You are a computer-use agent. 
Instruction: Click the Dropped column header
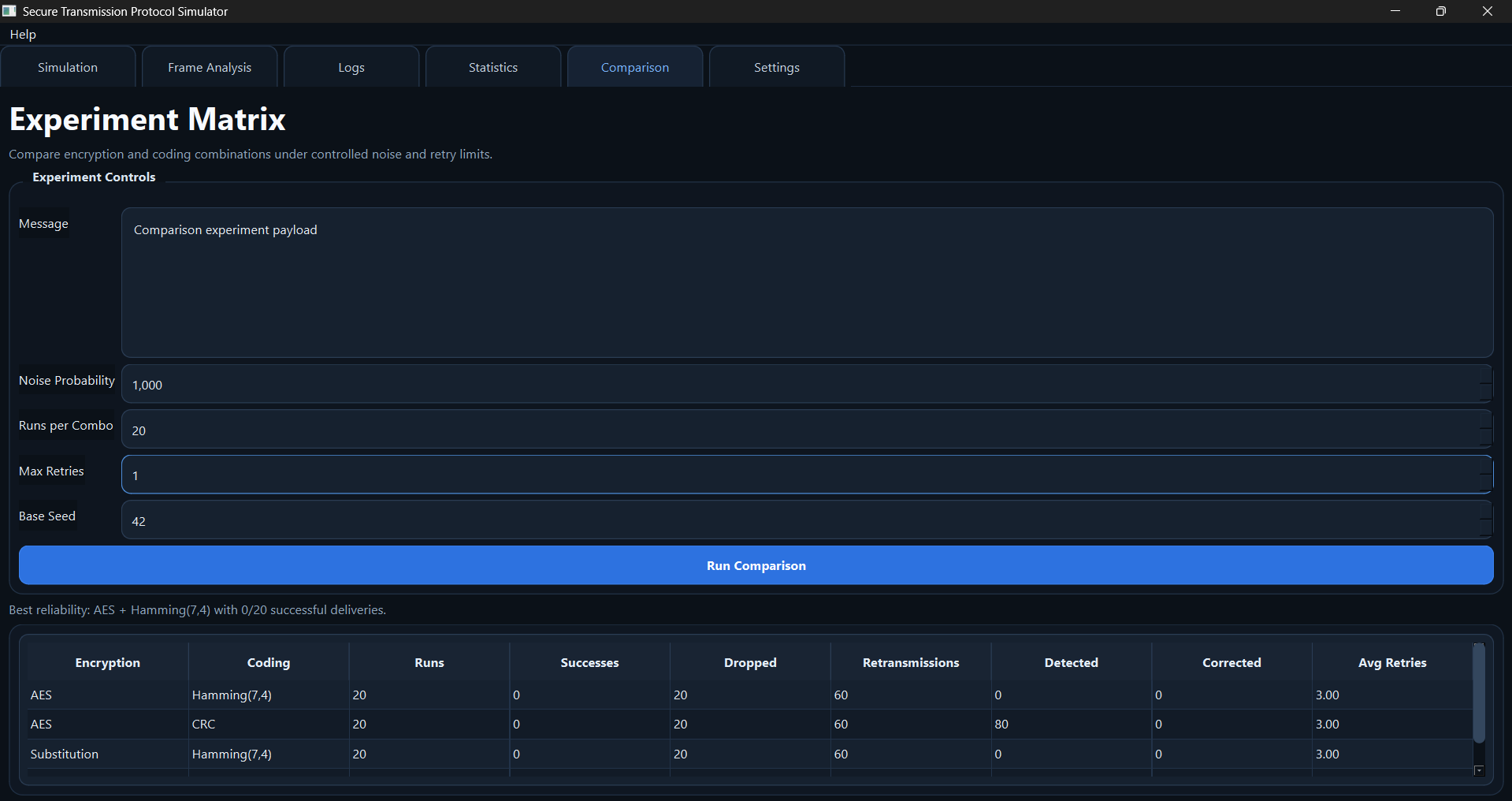click(x=750, y=662)
